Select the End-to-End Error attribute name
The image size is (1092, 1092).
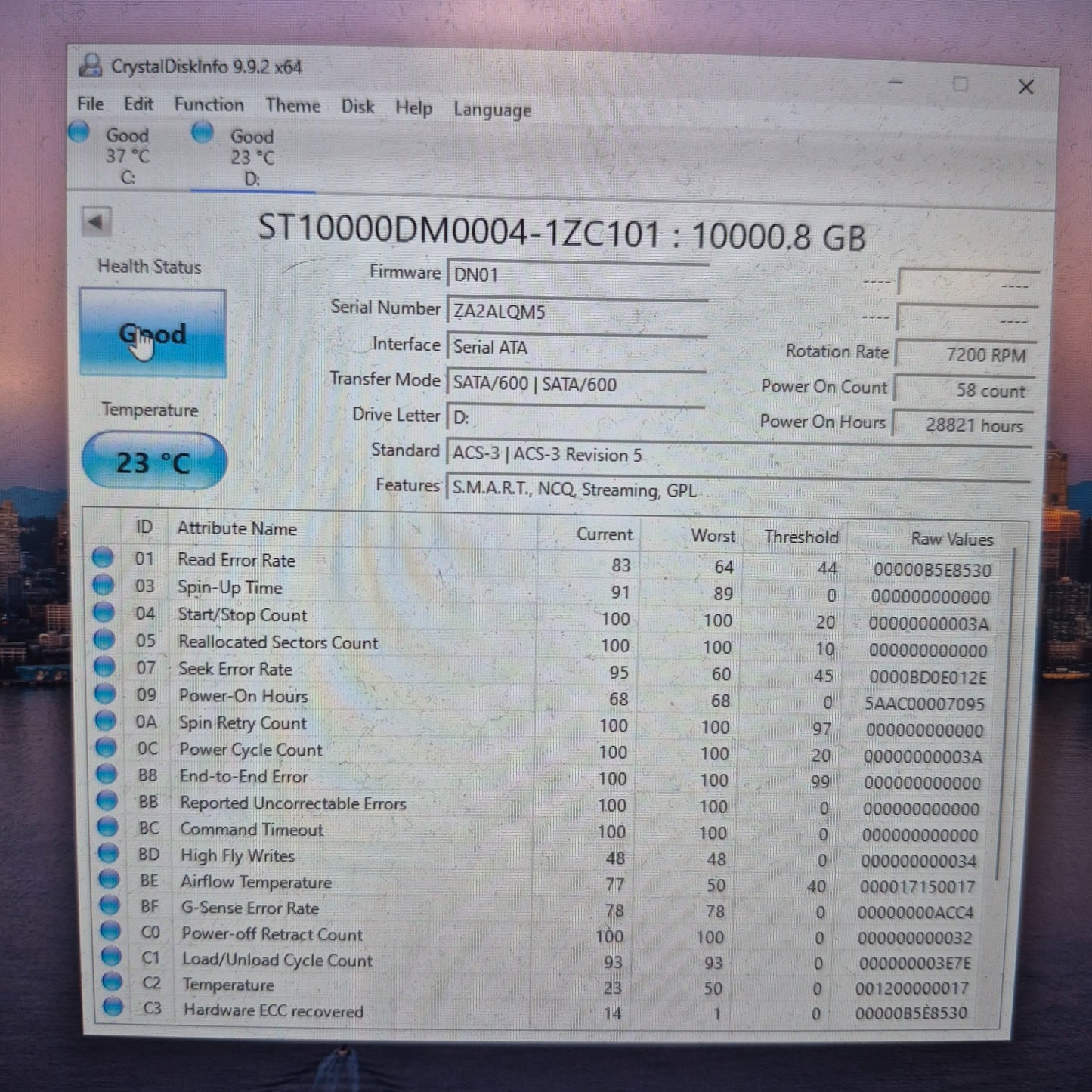coord(243,776)
